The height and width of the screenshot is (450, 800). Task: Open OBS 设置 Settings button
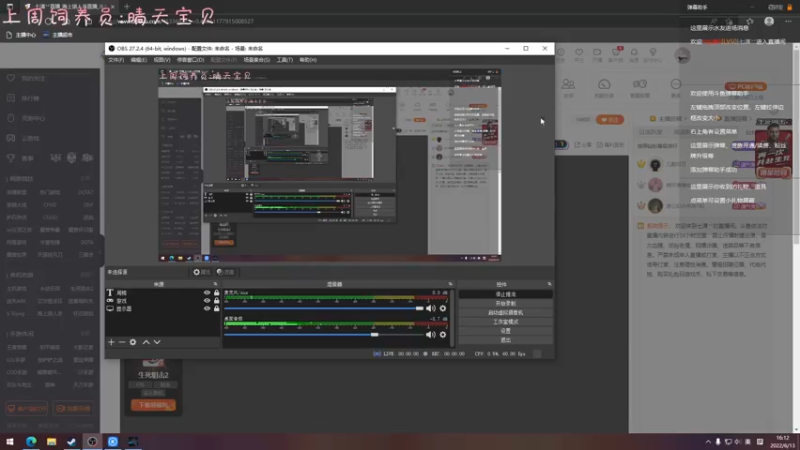[506, 331]
